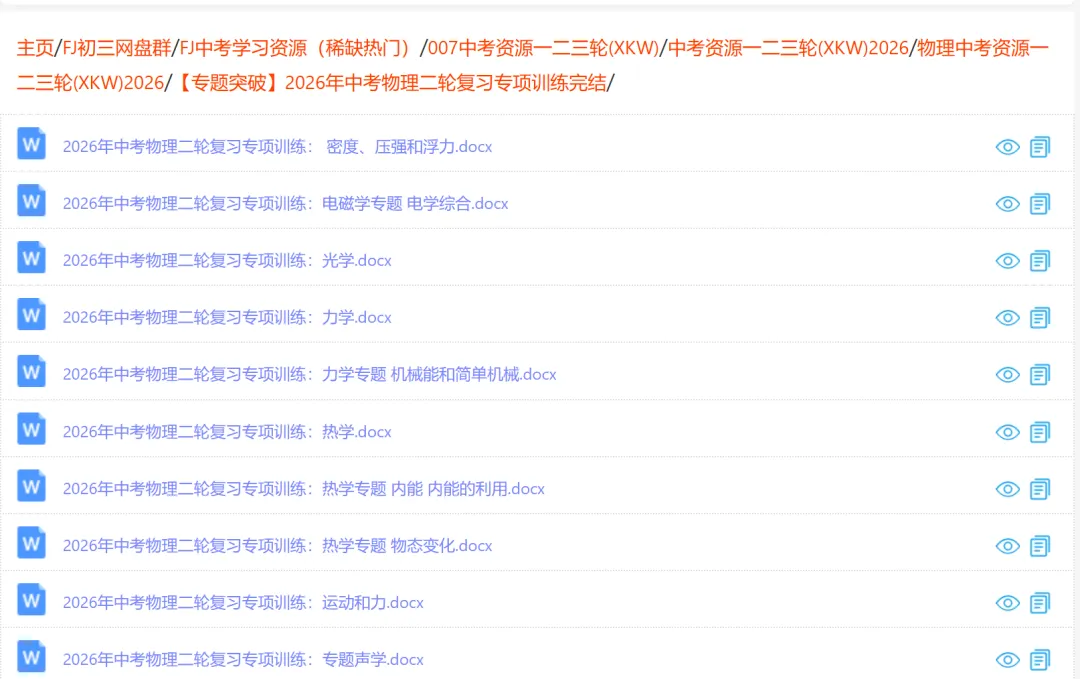
Task: Preview 密度、压强和浮力 with the eye icon
Action: (1008, 147)
